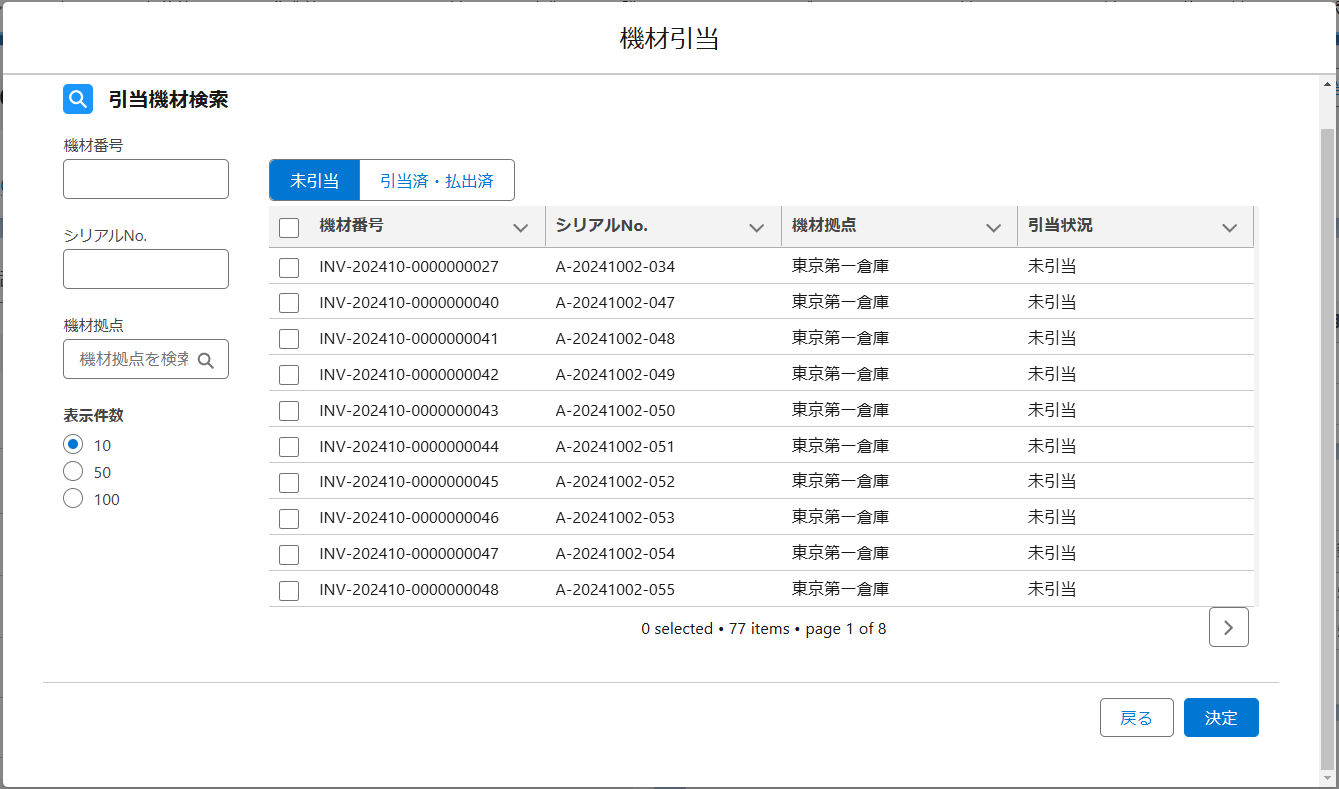Tick the select-all checkbox in table header
Image resolution: width=1339 pixels, height=789 pixels.
(x=289, y=228)
